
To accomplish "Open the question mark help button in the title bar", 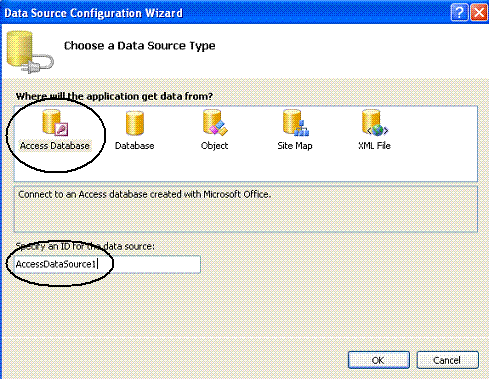I will point(459,13).
